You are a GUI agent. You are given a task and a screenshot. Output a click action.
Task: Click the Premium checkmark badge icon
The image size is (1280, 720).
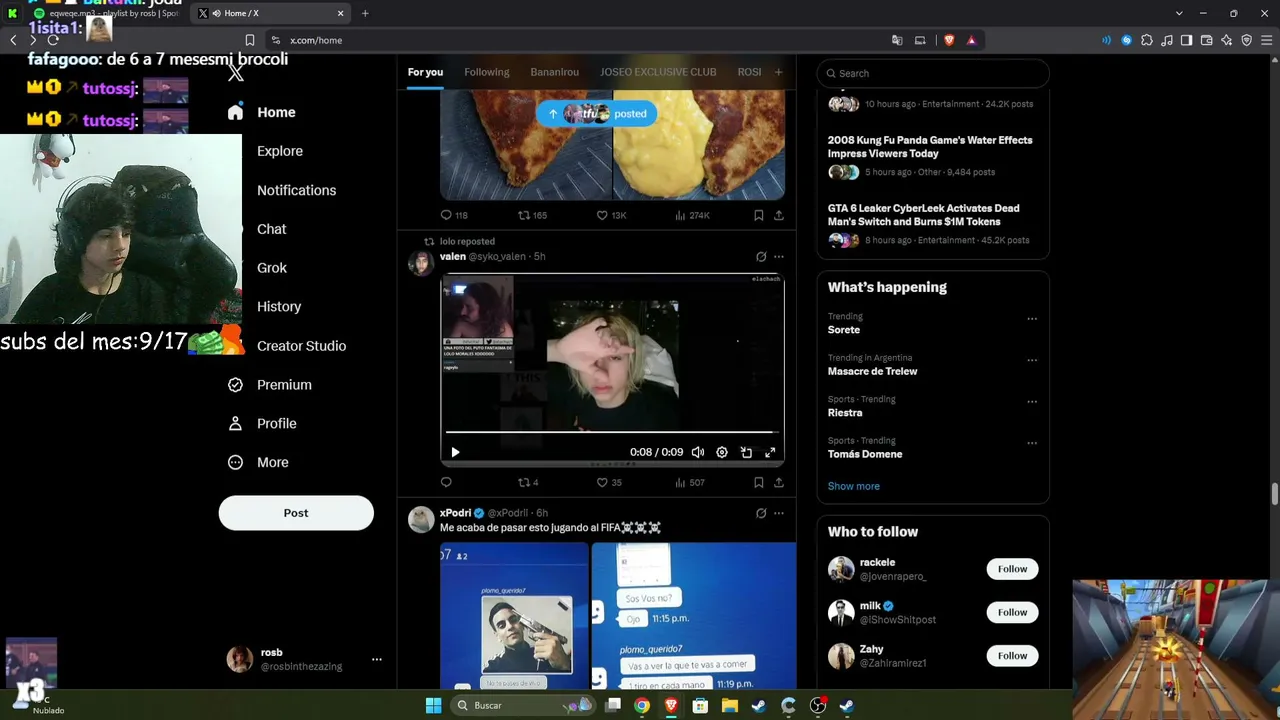point(235,385)
